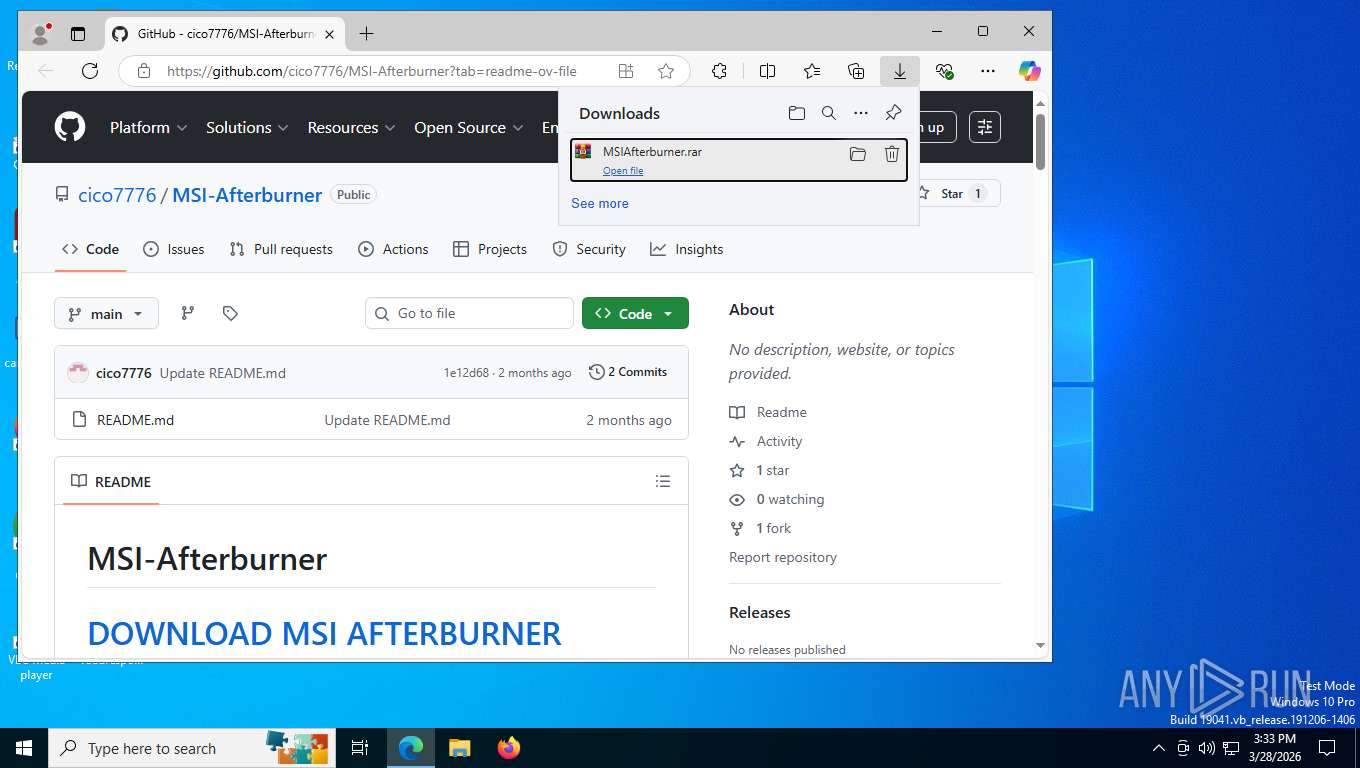
Task: Open the main branch dropdown
Action: click(106, 313)
